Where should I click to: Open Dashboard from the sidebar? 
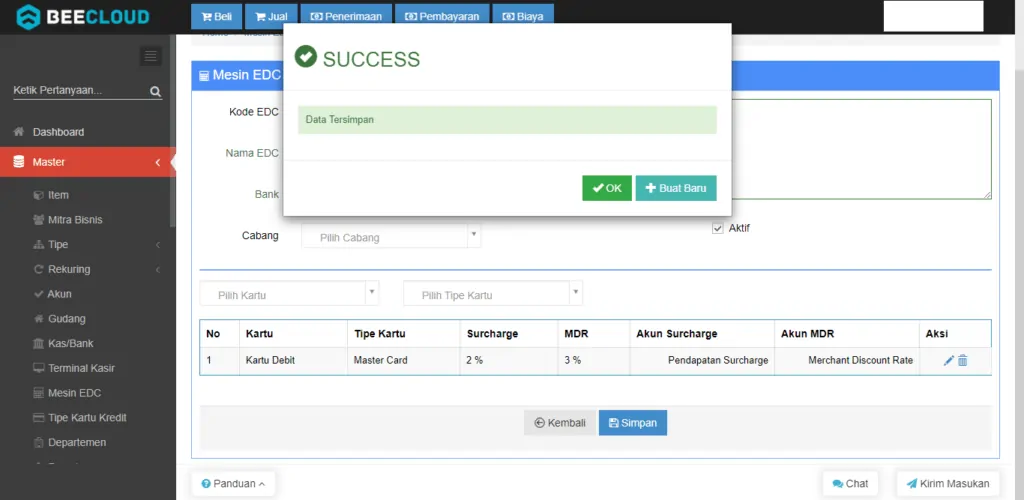pyautogui.click(x=58, y=132)
